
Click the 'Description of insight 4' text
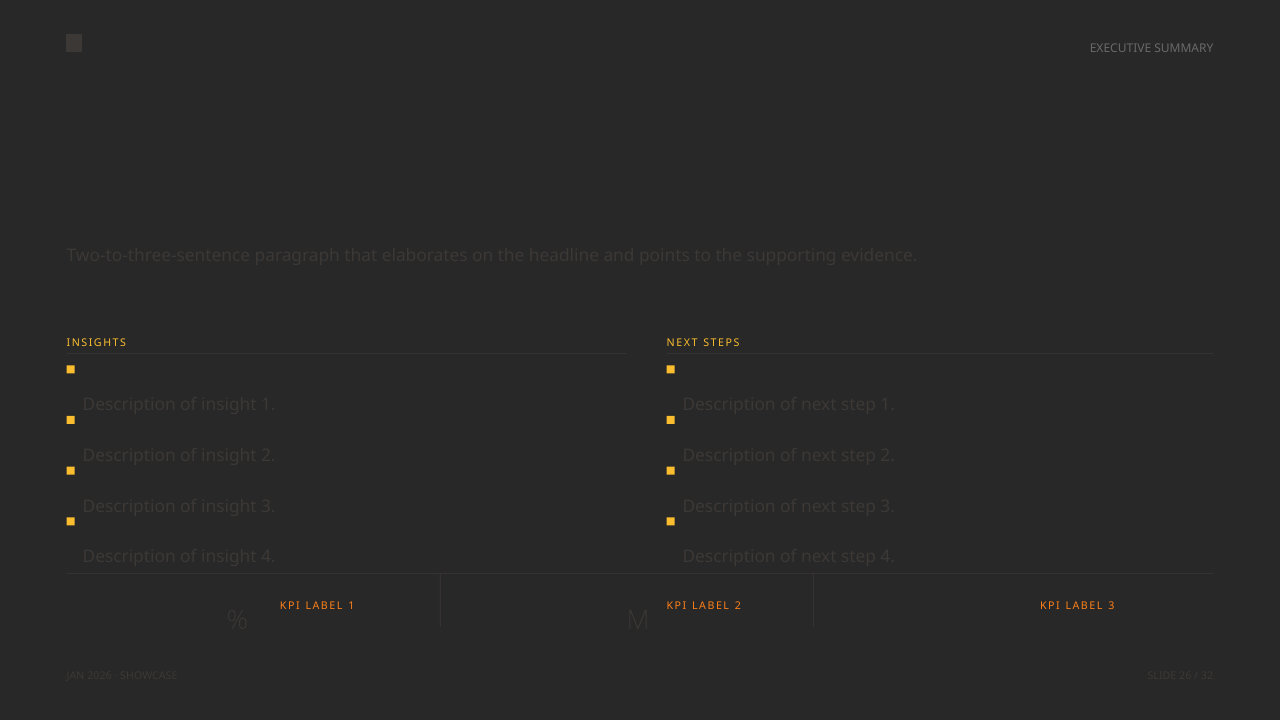point(179,556)
